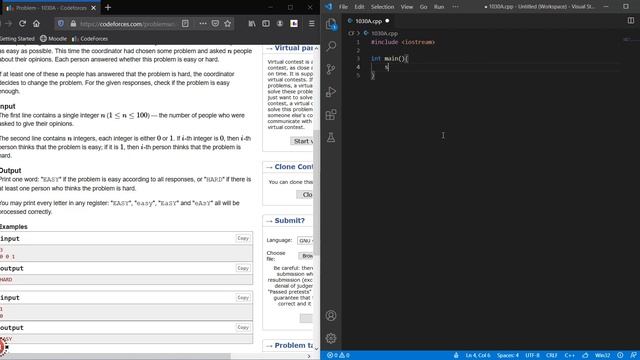
Task: Select the Codeforces problem browser tab
Action: click(51, 8)
